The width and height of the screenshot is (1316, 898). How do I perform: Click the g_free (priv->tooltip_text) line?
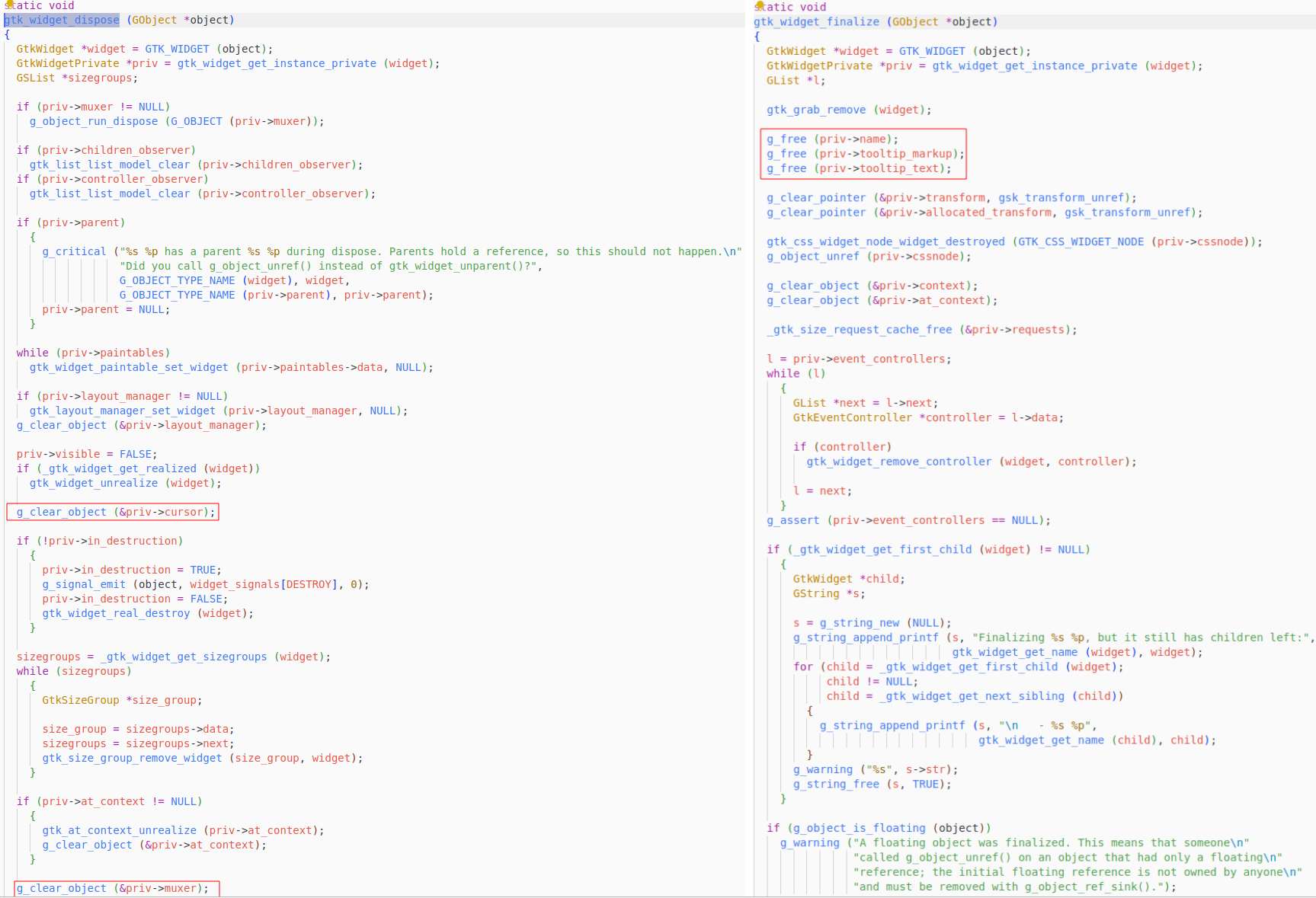pyautogui.click(x=859, y=168)
